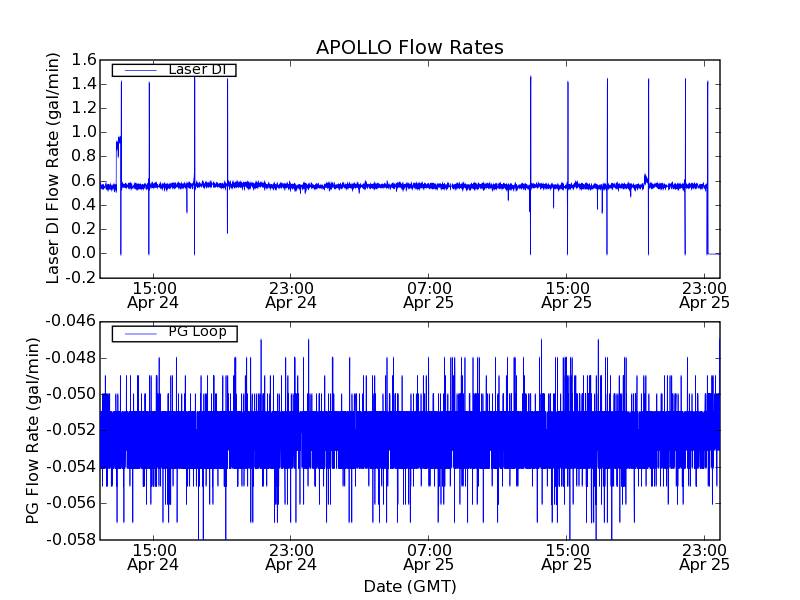Click the 1.6 tick on the top y-axis
Image resolution: width=800 pixels, height=600 pixels.
(x=83, y=60)
